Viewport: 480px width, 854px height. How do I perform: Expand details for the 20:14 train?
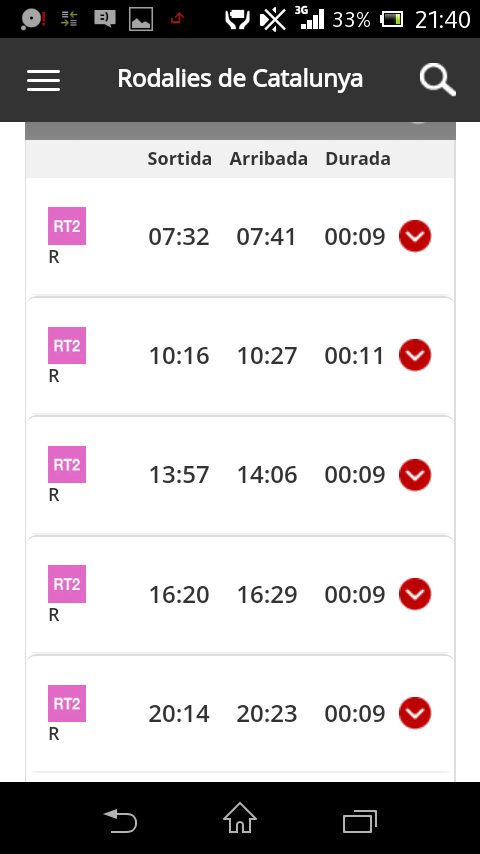coord(415,713)
